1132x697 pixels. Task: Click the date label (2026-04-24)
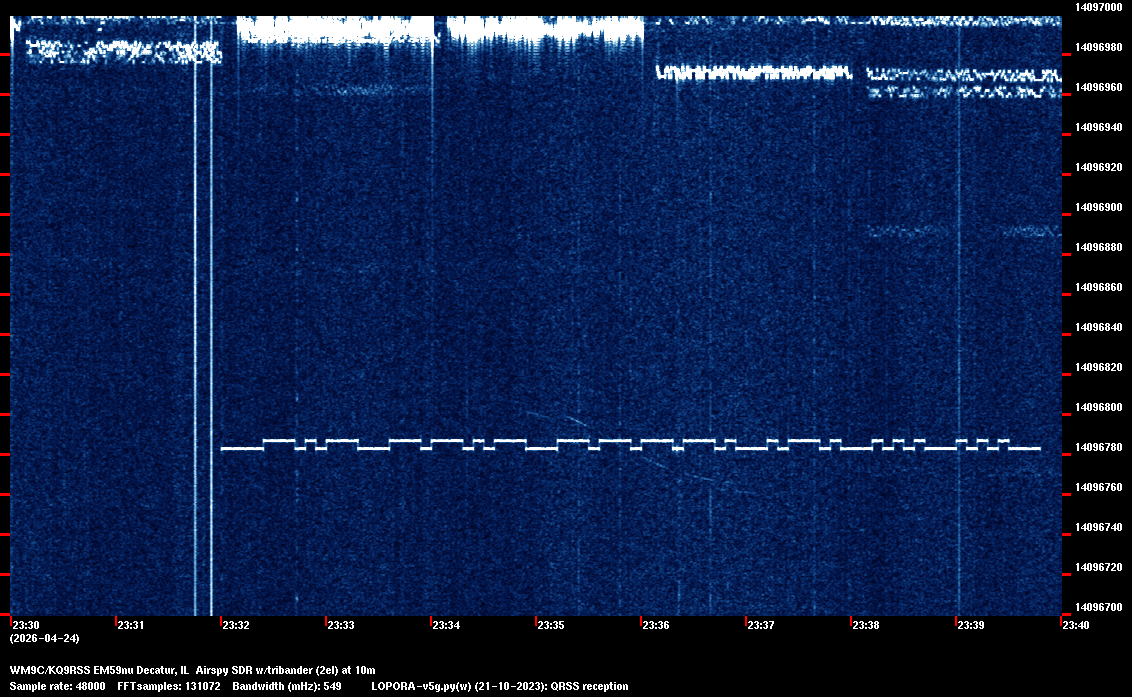(x=44, y=638)
